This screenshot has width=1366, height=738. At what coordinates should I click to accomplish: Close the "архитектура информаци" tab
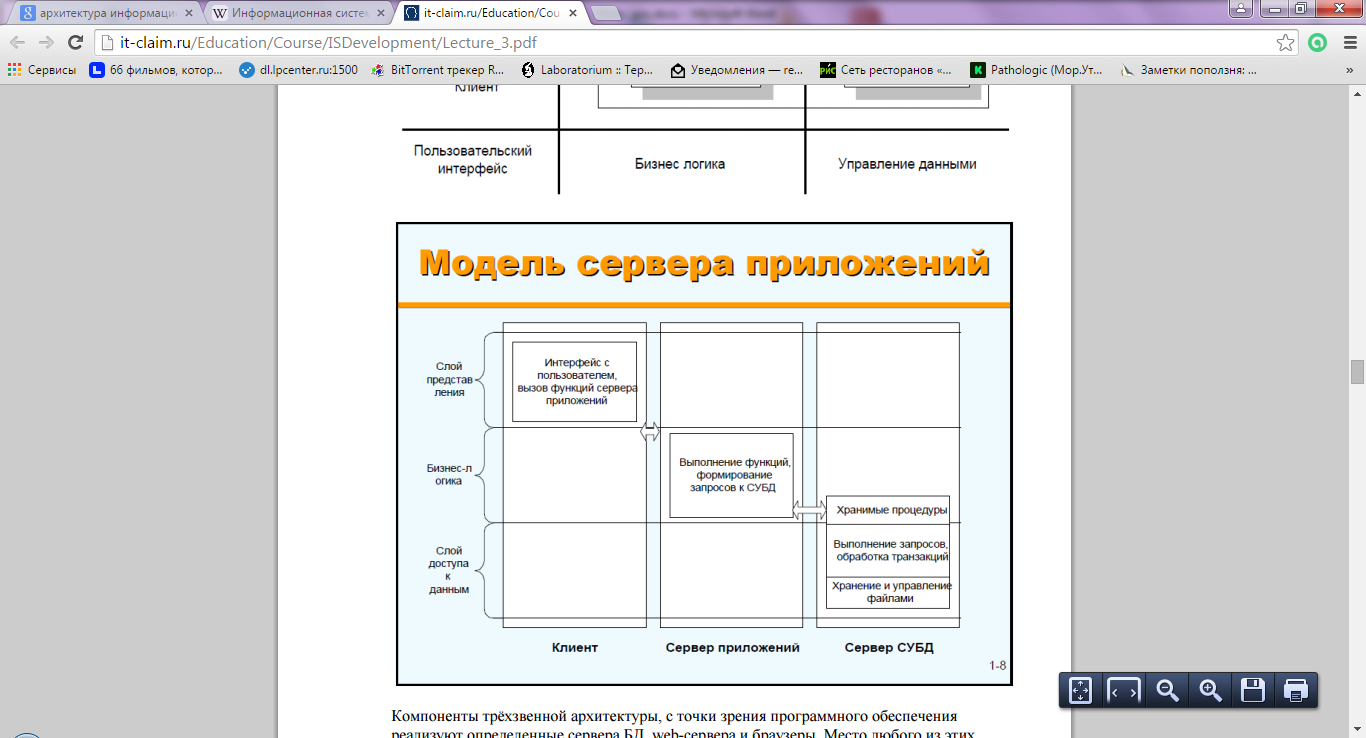click(x=189, y=14)
